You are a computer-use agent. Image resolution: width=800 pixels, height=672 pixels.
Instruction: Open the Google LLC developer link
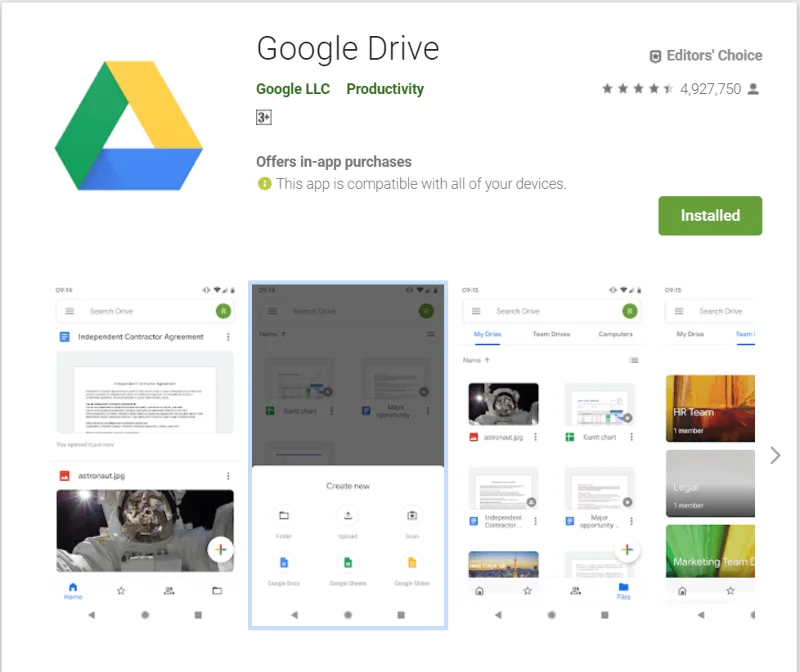(293, 89)
